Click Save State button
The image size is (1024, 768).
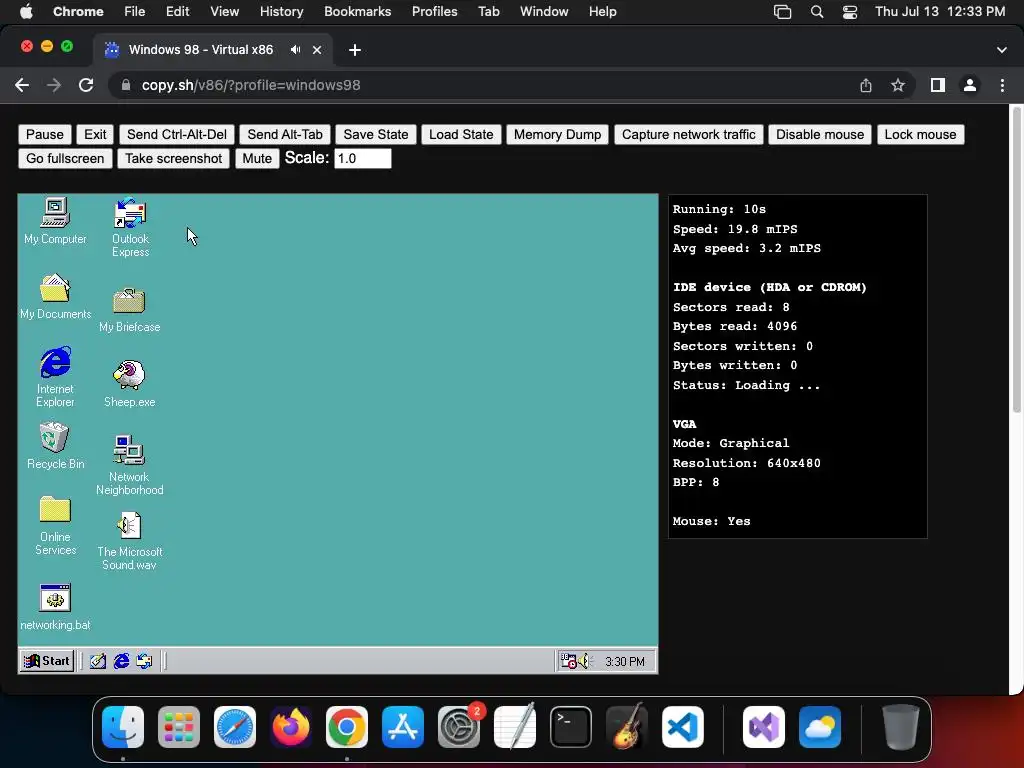(x=376, y=135)
